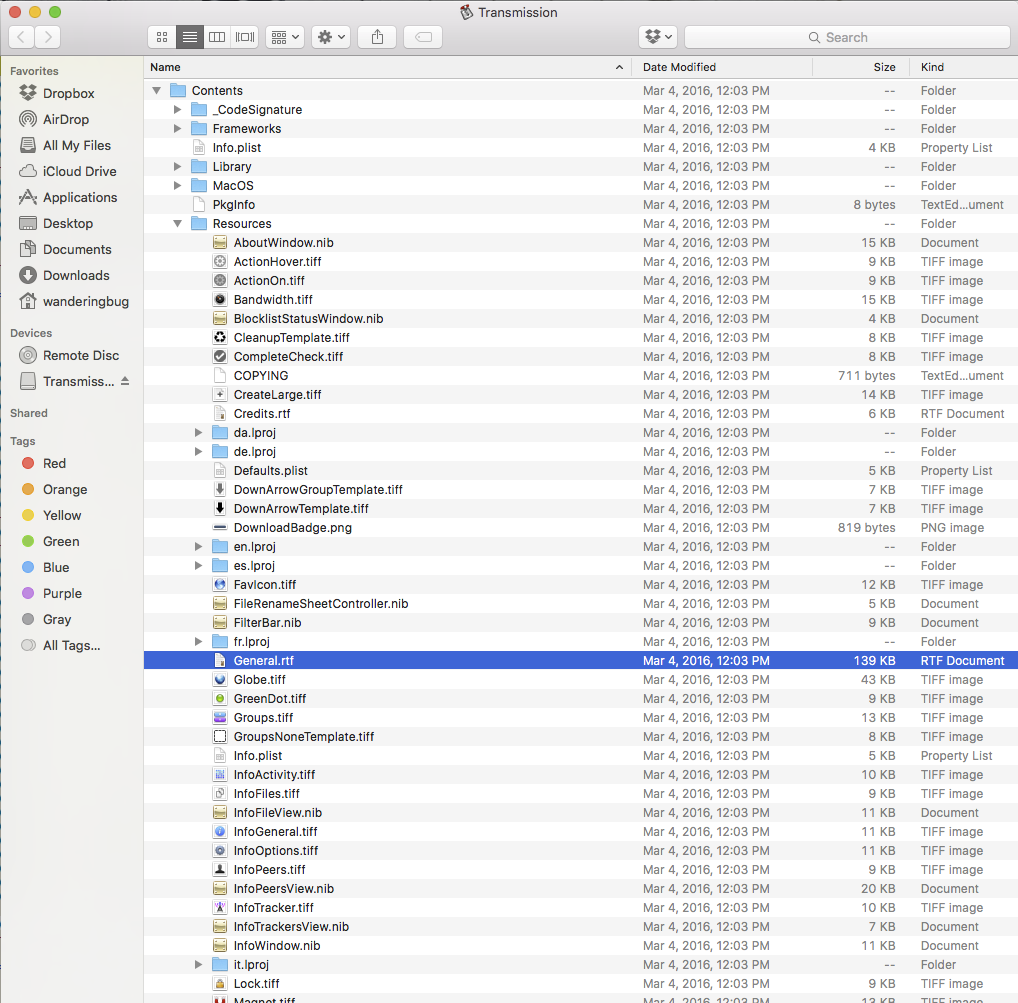Select the InfoPeers.tiff file icon
Image resolution: width=1018 pixels, height=1003 pixels.
[220, 870]
